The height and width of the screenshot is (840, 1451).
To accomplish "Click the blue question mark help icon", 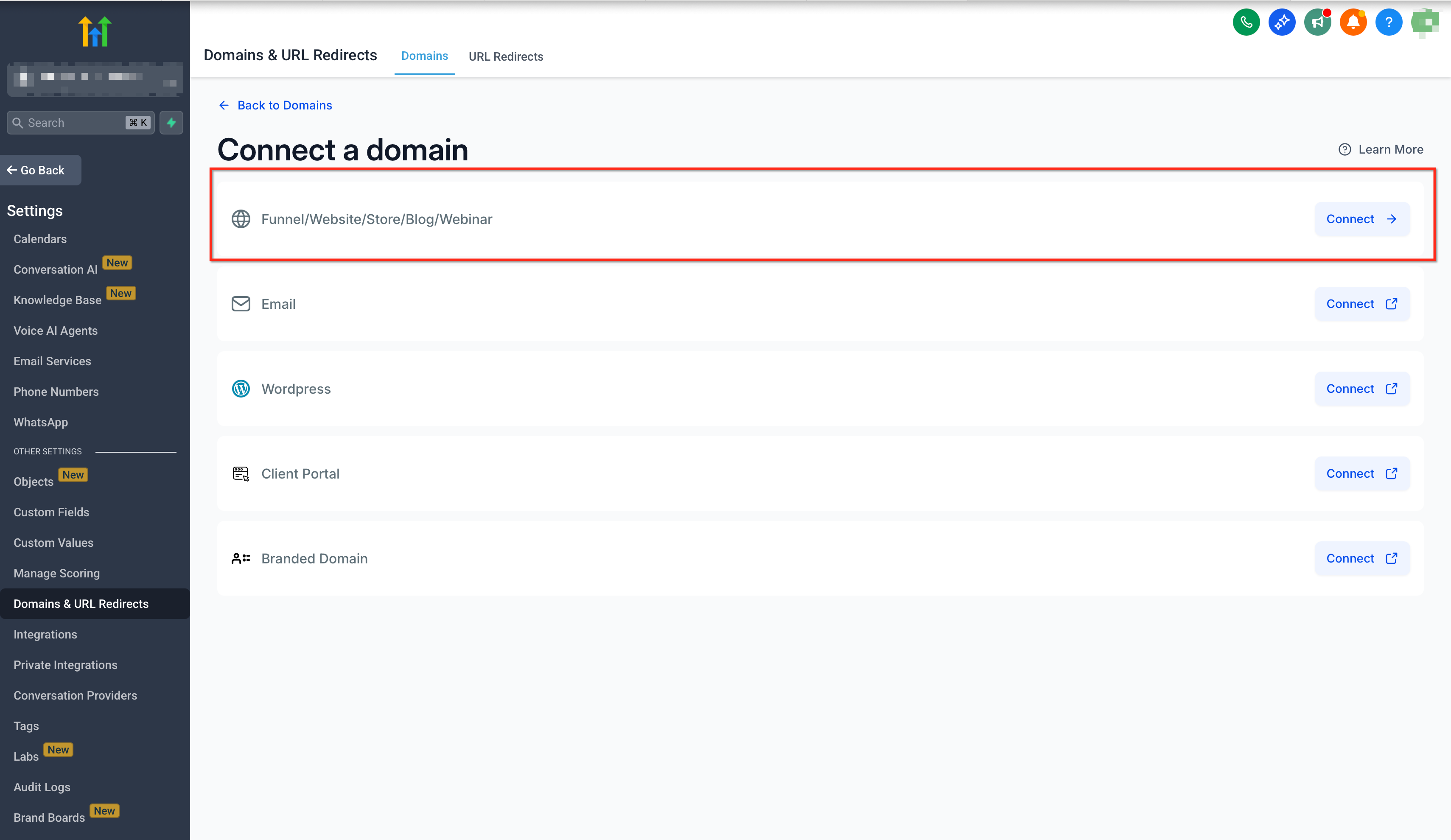I will click(x=1388, y=23).
